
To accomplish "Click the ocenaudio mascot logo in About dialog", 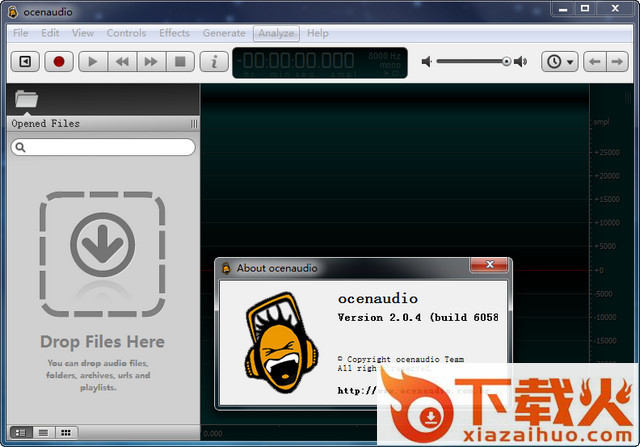I will click(x=282, y=342).
